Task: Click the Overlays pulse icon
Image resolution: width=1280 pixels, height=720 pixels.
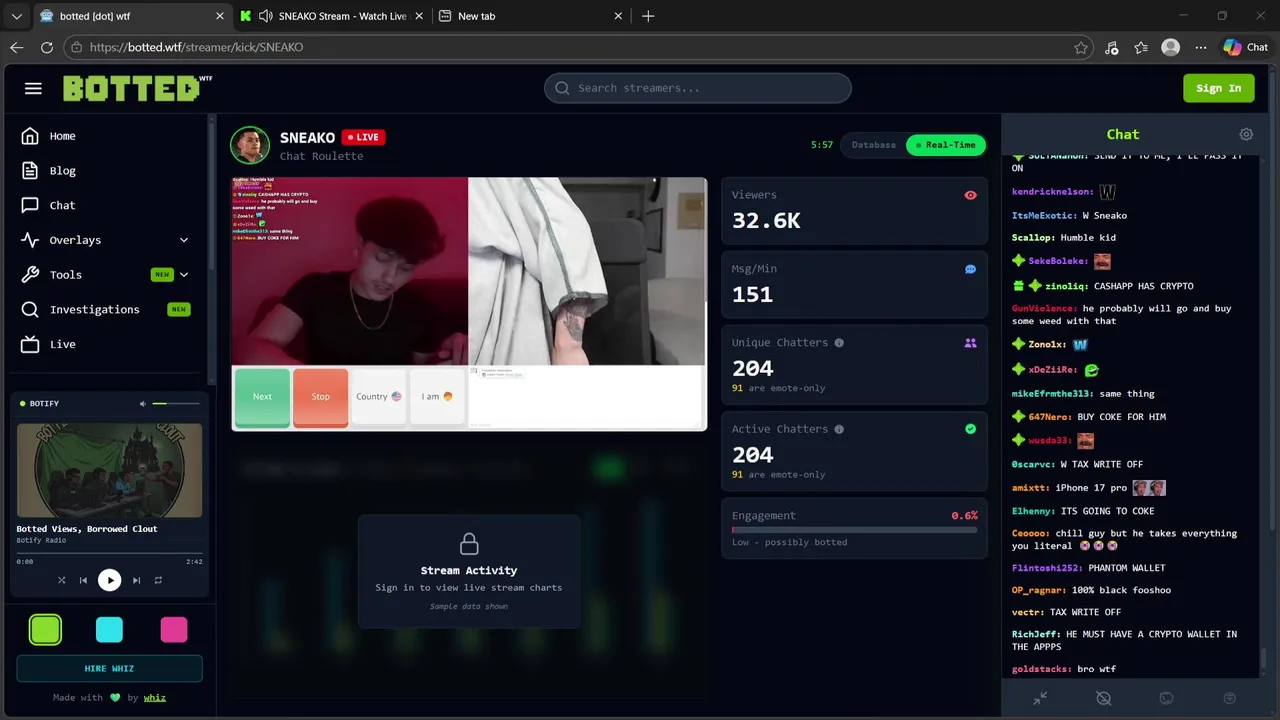Action: 30,240
